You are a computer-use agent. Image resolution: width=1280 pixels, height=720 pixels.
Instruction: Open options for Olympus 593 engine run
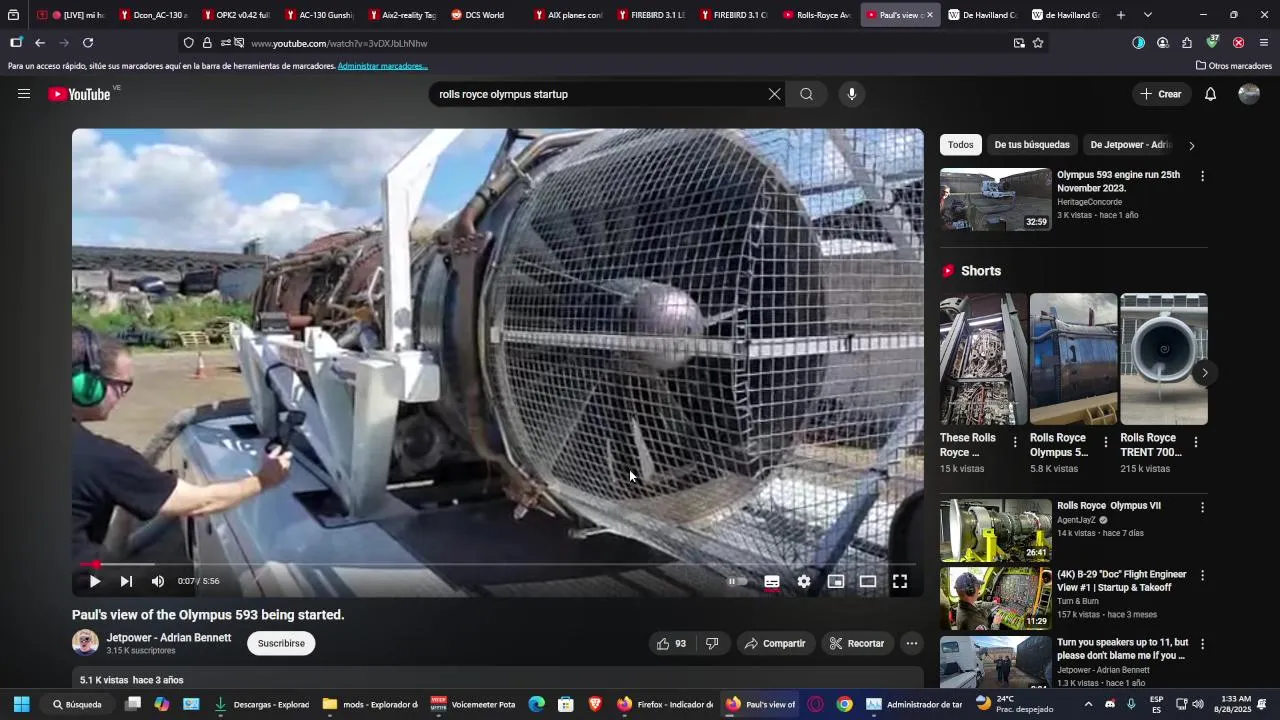point(1202,176)
